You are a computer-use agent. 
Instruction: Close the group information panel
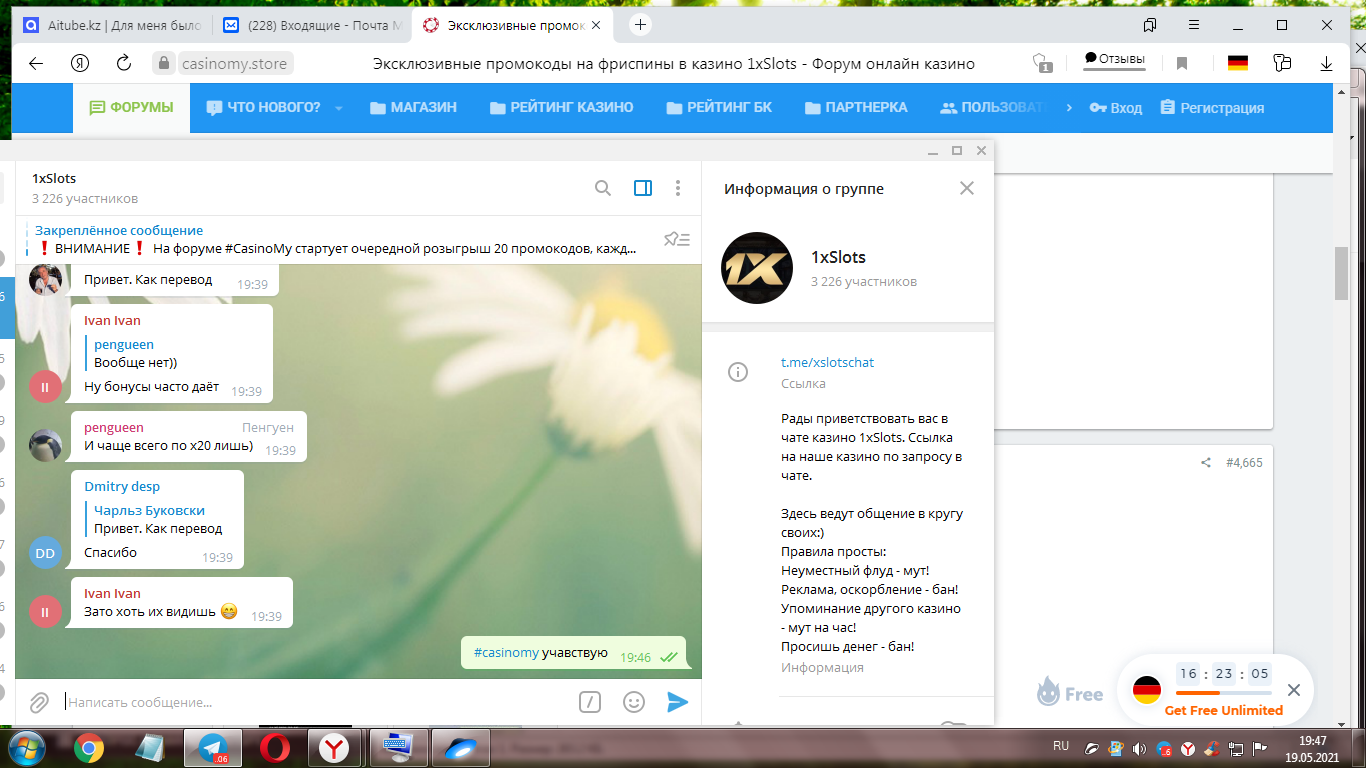point(967,188)
